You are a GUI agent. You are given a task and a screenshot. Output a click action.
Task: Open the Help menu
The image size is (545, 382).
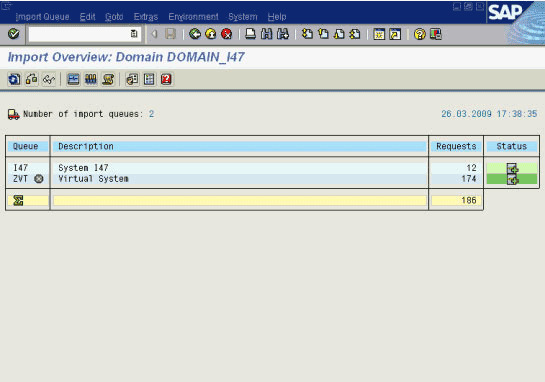277,17
